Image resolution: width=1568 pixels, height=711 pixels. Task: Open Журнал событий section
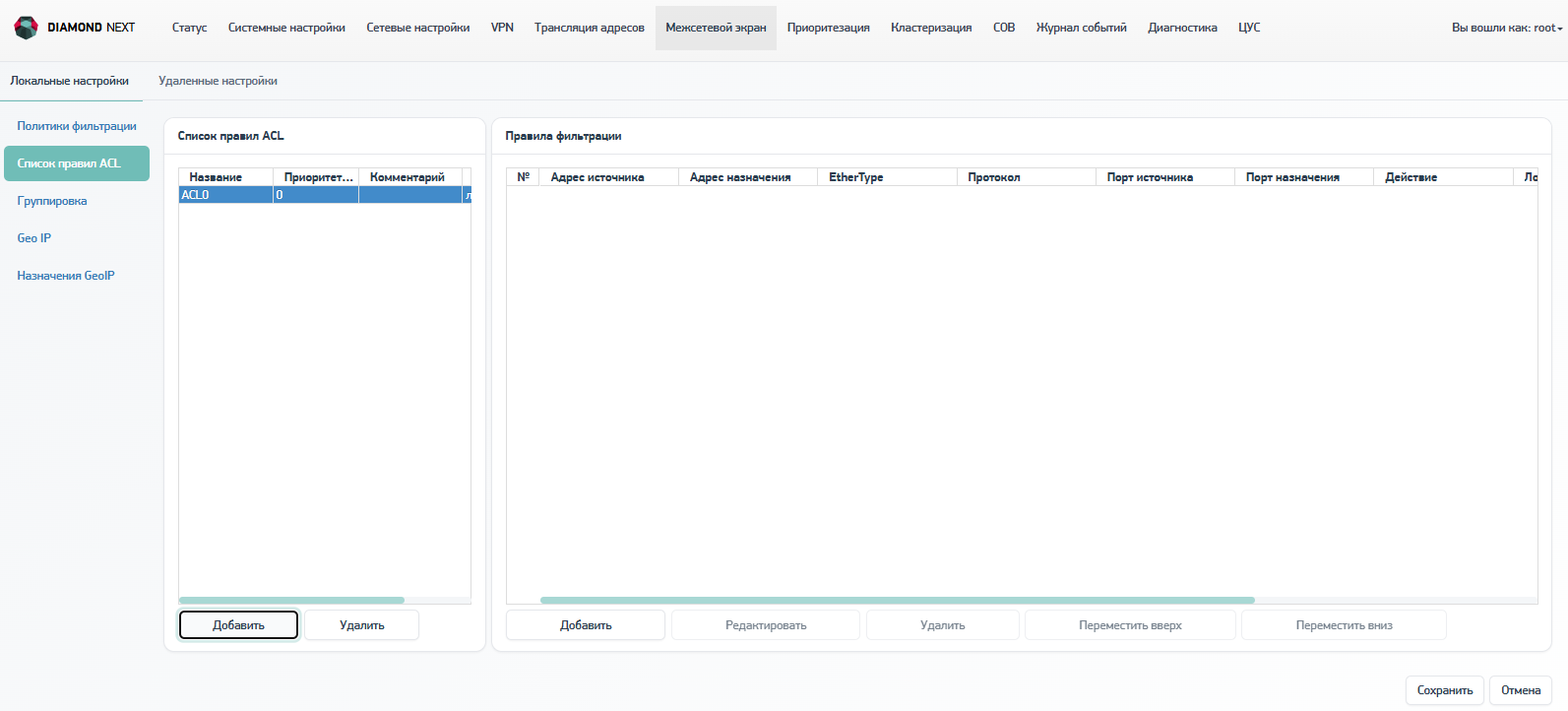point(1082,28)
